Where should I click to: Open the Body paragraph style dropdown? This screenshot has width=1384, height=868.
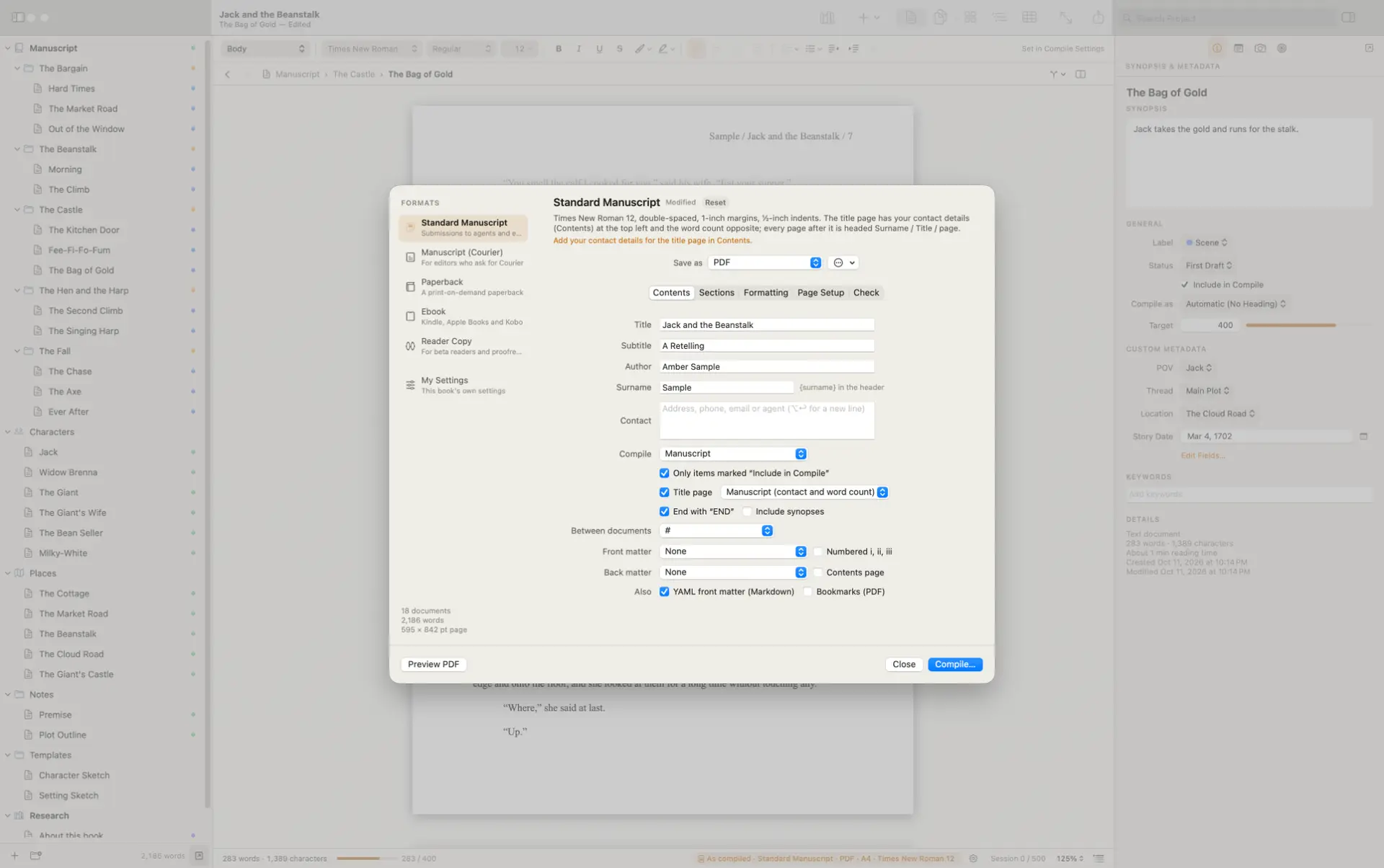point(265,48)
